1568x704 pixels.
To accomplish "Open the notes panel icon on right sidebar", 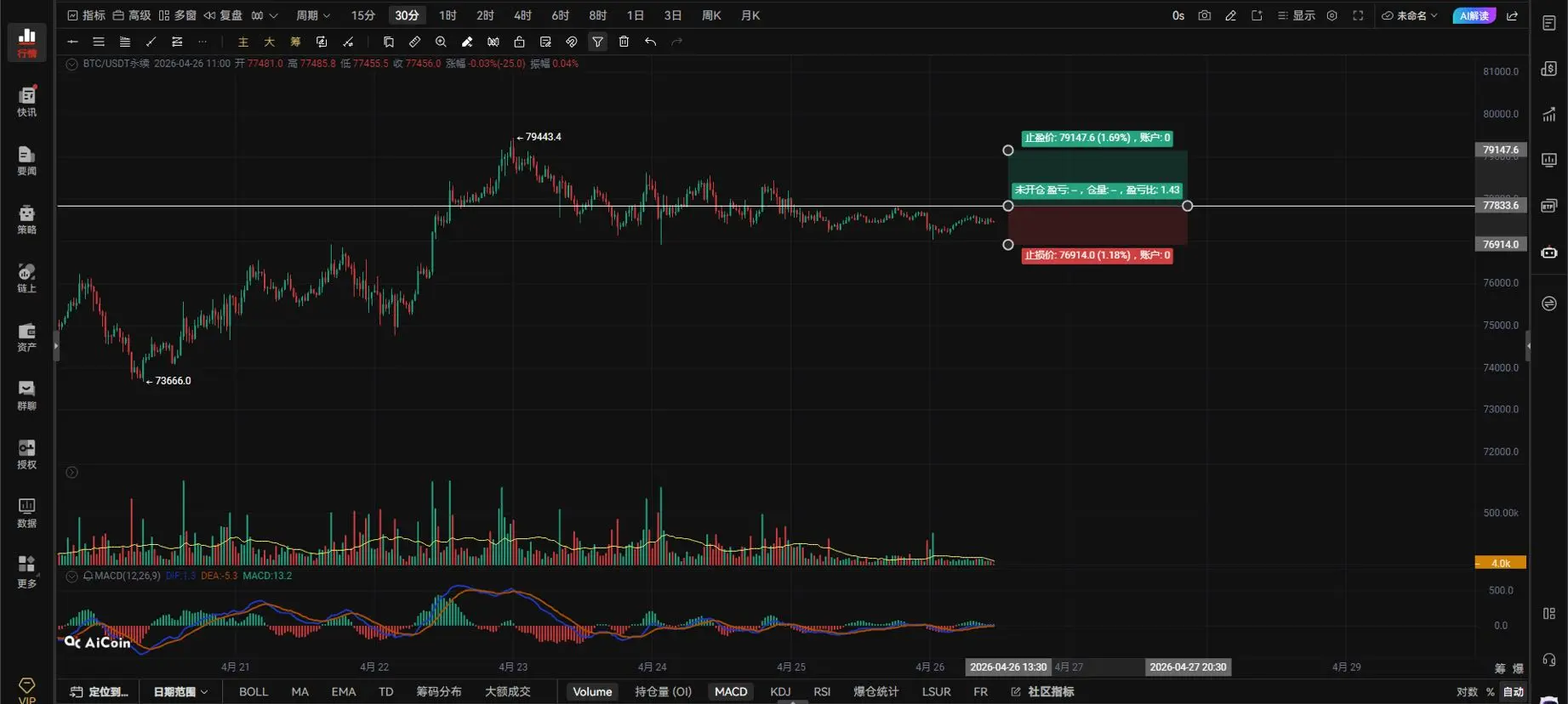I will [1549, 23].
